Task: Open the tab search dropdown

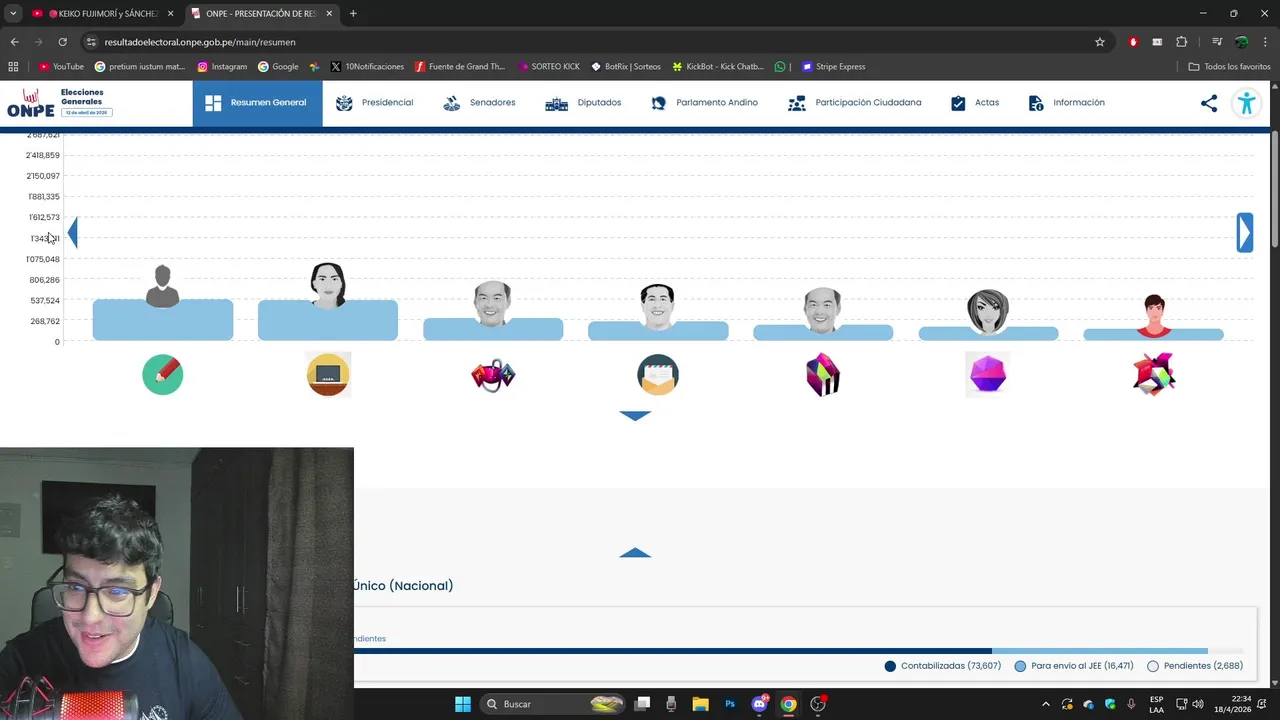Action: pyautogui.click(x=13, y=13)
